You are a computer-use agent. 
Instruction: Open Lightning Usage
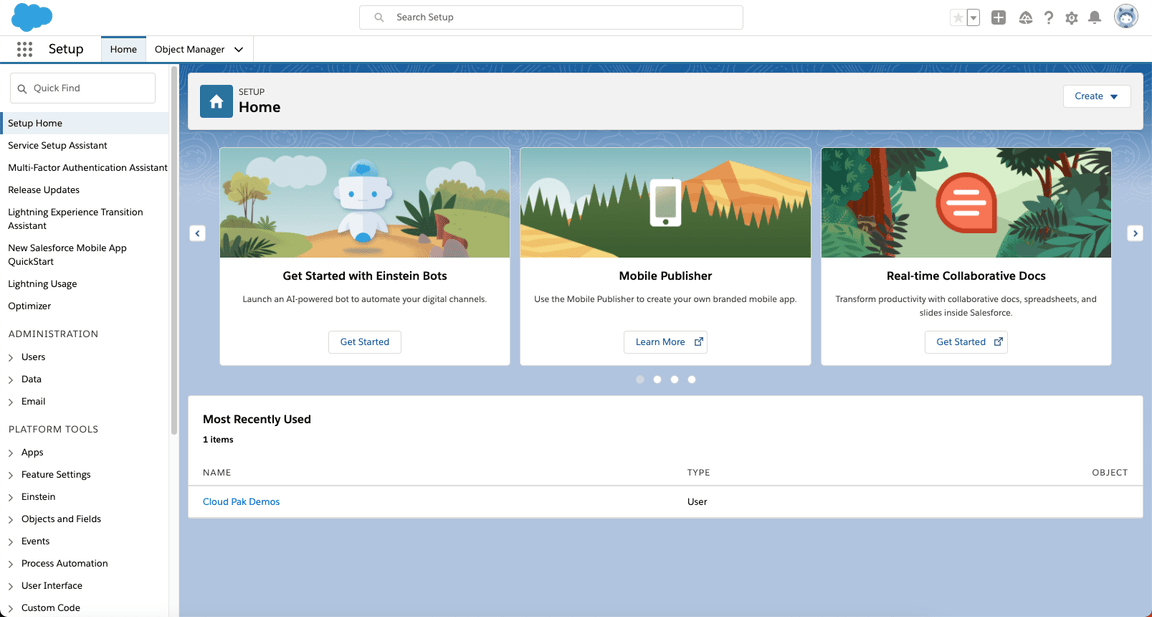[x=42, y=284]
